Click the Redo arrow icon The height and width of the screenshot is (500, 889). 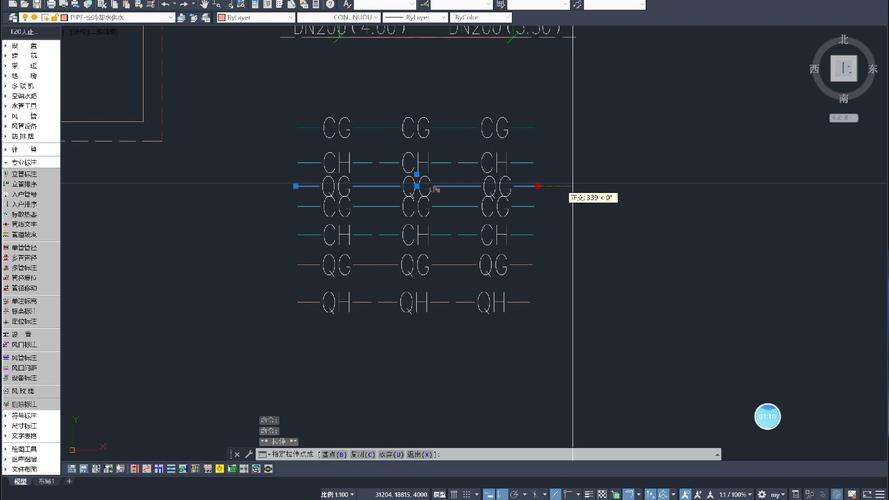tap(185, 5)
